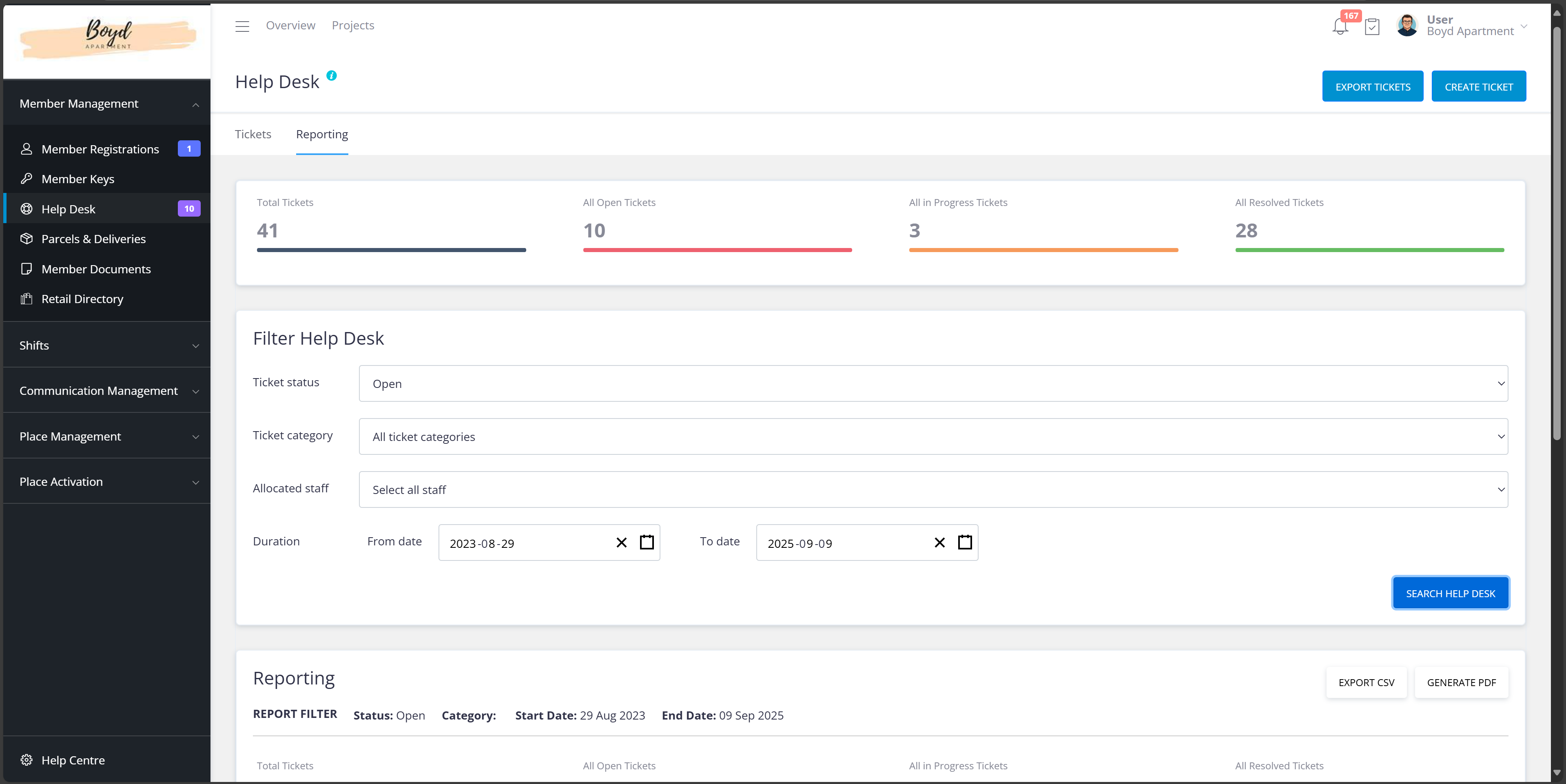Open the To date calendar picker
1566x784 pixels.
965,542
